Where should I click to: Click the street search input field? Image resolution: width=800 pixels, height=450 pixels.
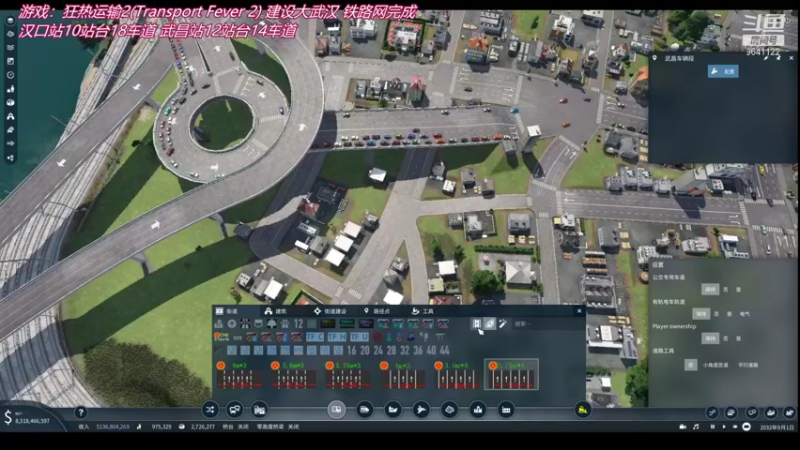click(x=546, y=323)
